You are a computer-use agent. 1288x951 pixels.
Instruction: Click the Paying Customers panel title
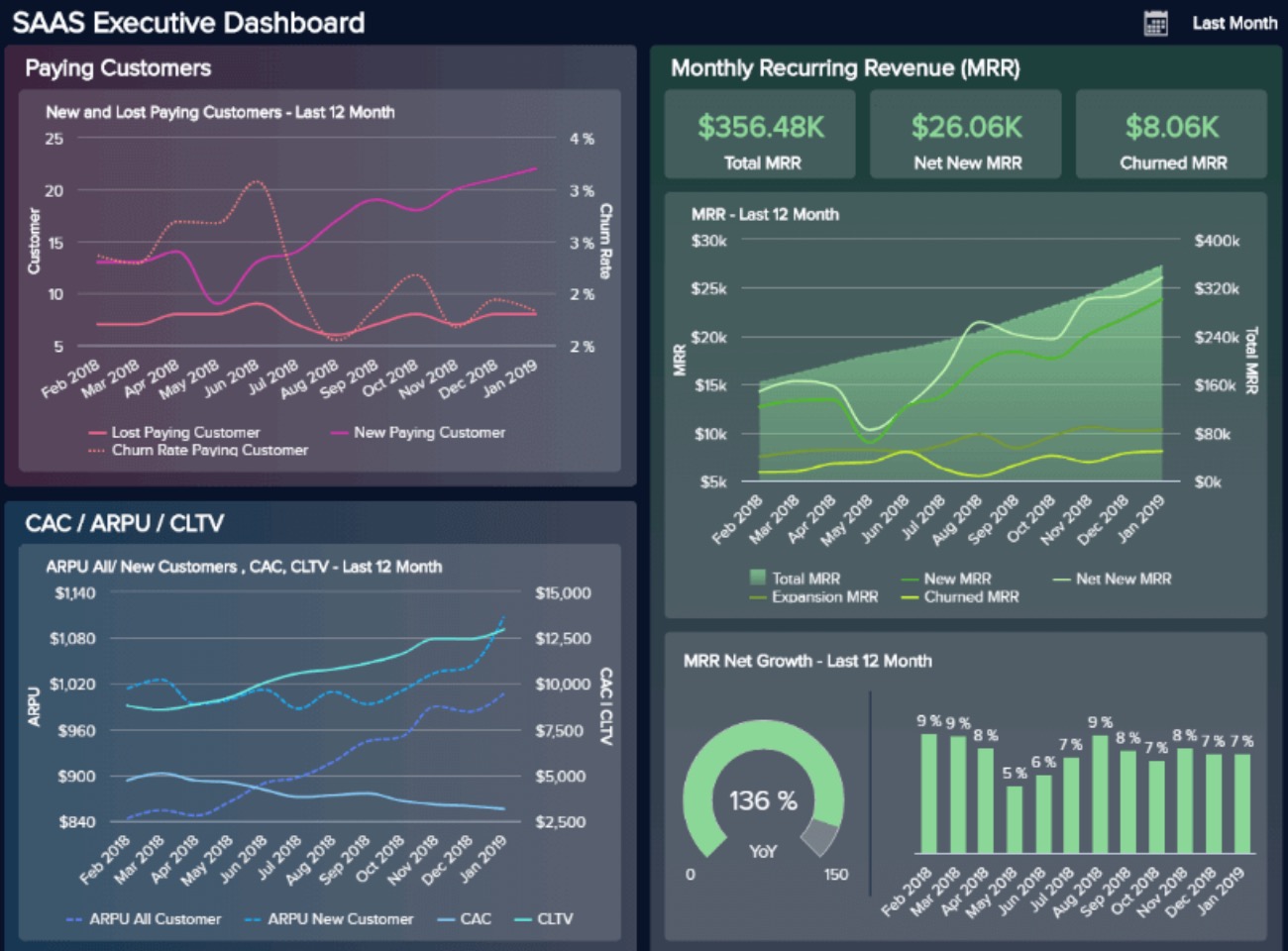(118, 68)
